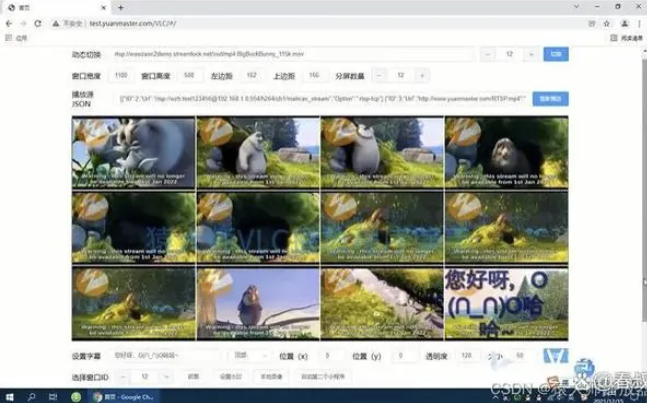Go back with the browser back arrow

click(x=9, y=24)
